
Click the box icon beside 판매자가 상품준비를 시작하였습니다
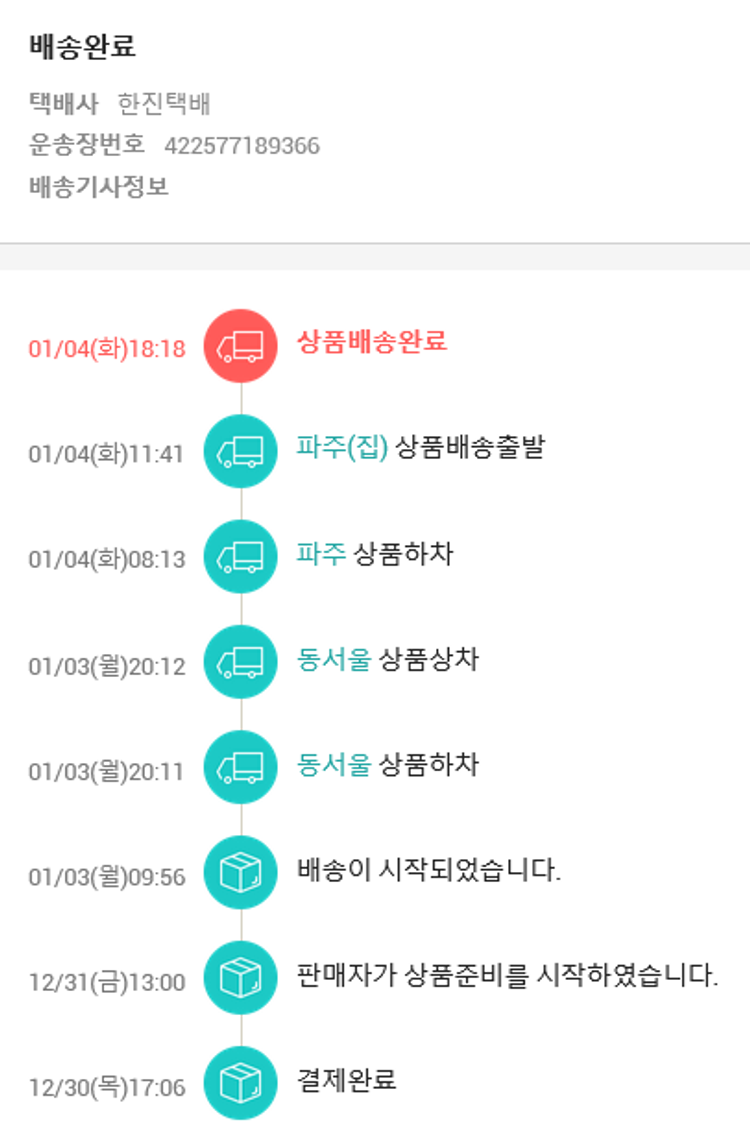240,978
